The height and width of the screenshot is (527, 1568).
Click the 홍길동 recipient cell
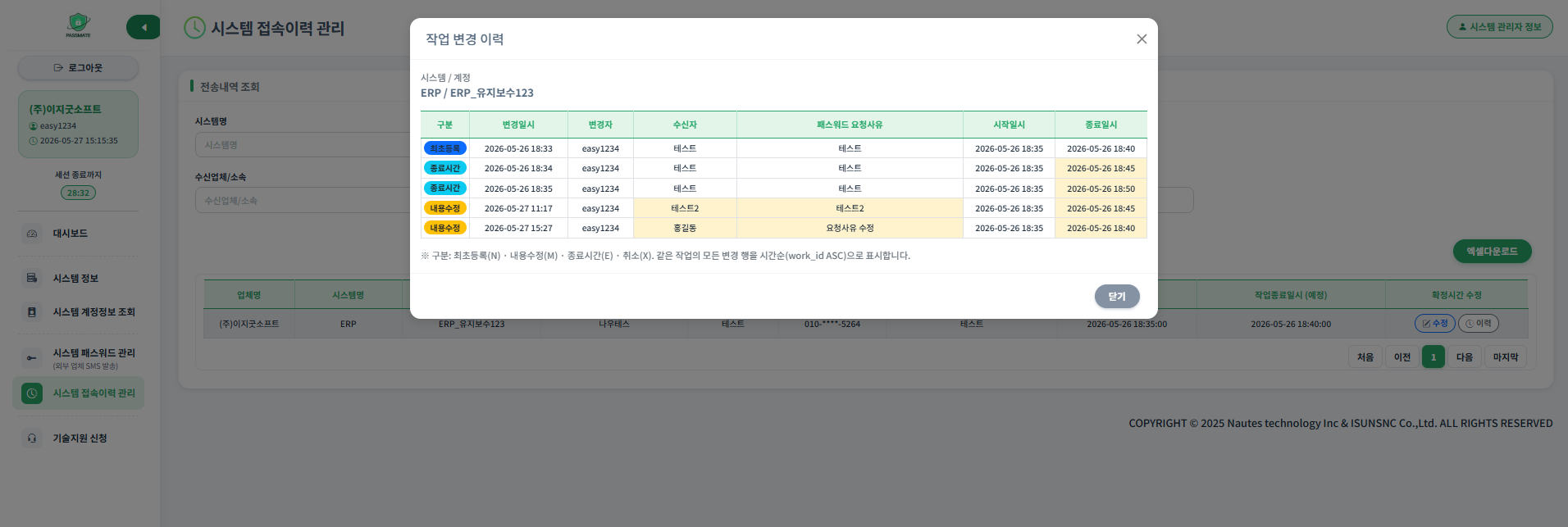click(x=685, y=228)
